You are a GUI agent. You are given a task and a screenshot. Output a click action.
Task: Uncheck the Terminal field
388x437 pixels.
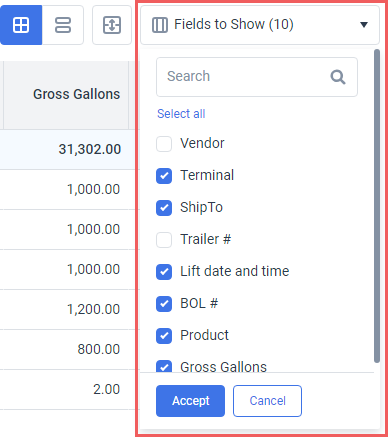(164, 176)
